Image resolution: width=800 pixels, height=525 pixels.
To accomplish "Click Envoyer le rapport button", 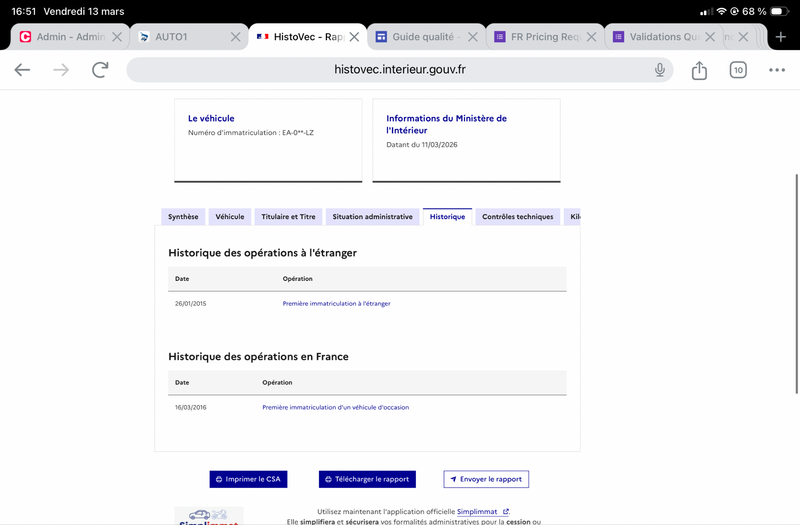I will pyautogui.click(x=486, y=479).
